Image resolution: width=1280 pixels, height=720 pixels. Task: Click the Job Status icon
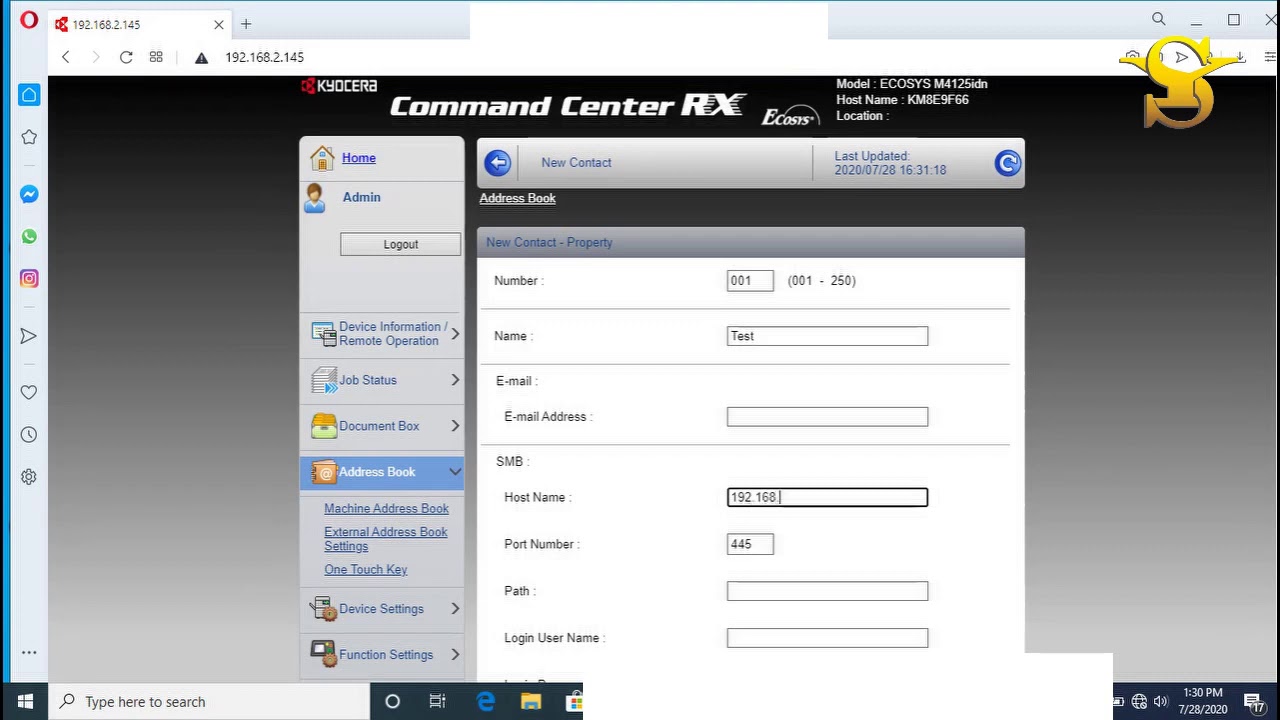click(x=323, y=380)
